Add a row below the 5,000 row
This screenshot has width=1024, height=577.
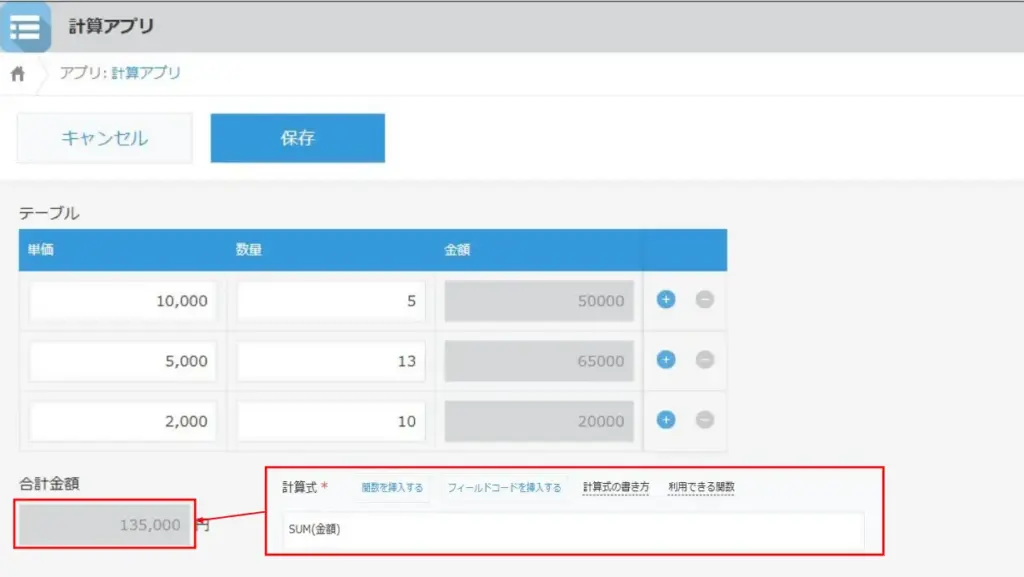pos(665,360)
